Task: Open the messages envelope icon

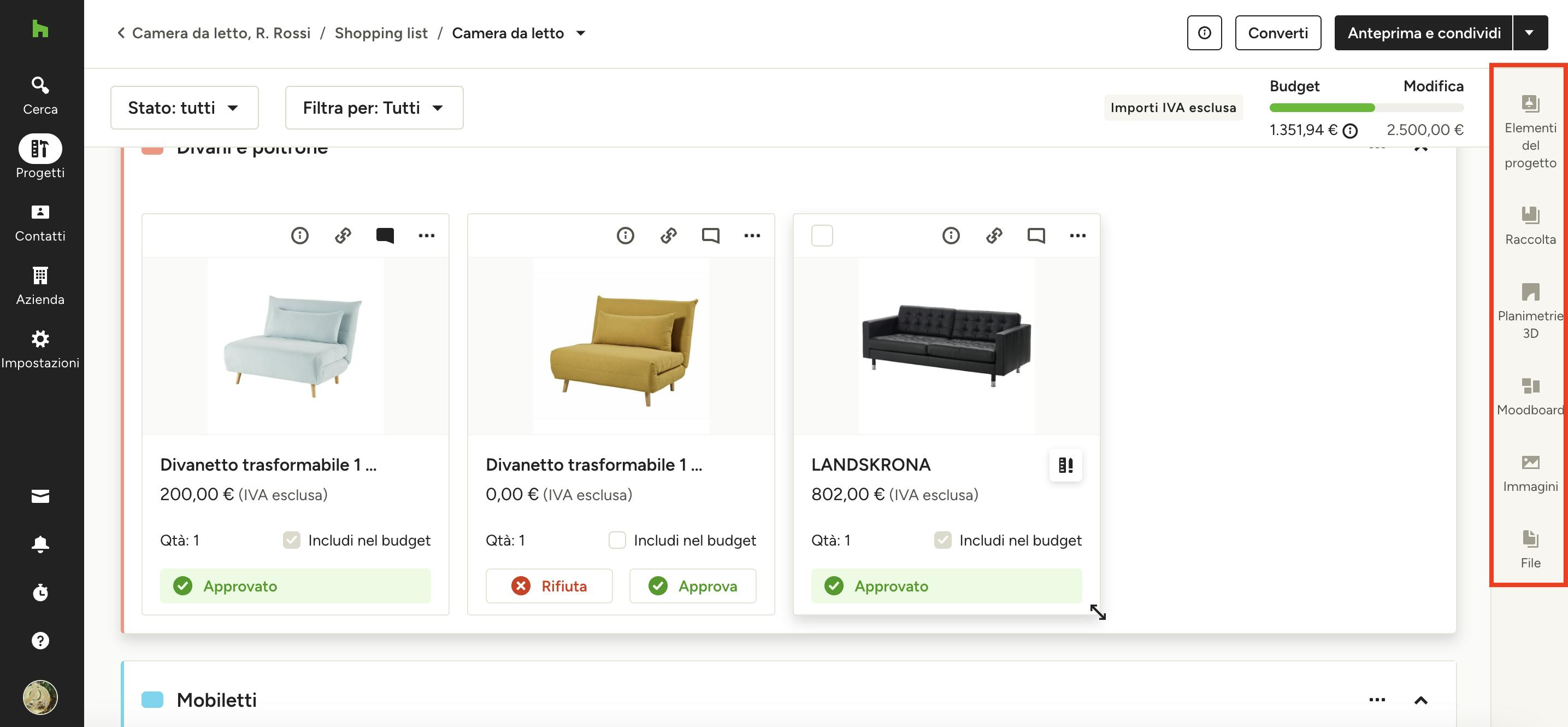Action: tap(40, 496)
